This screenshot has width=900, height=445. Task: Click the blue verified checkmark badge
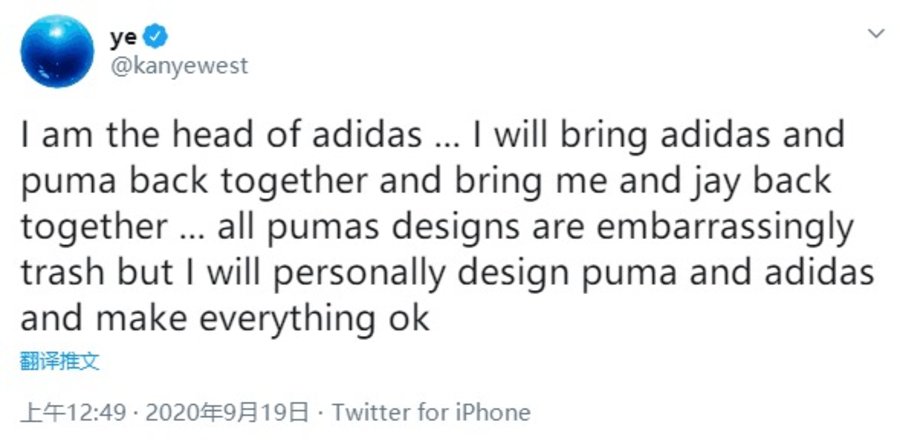coord(157,38)
